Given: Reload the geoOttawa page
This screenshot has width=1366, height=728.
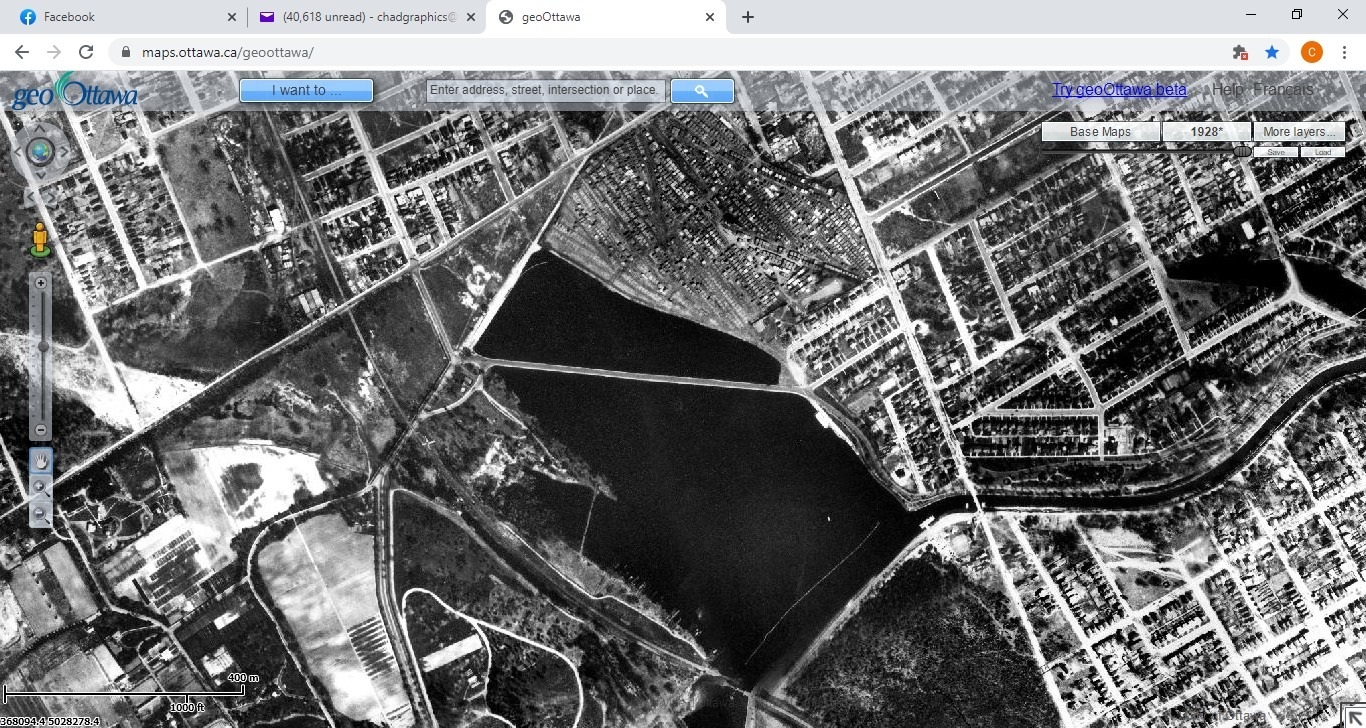Looking at the screenshot, I should (86, 52).
